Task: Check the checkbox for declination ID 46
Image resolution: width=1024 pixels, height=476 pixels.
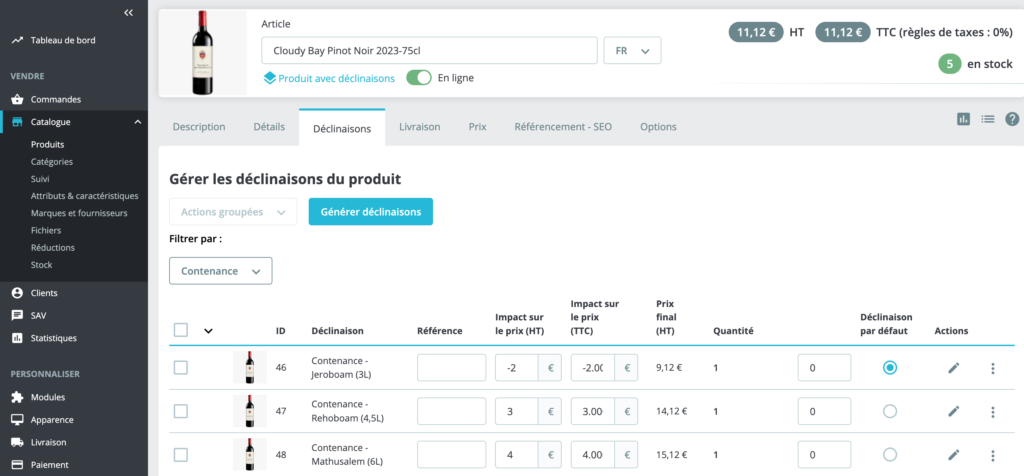Action: (x=181, y=367)
